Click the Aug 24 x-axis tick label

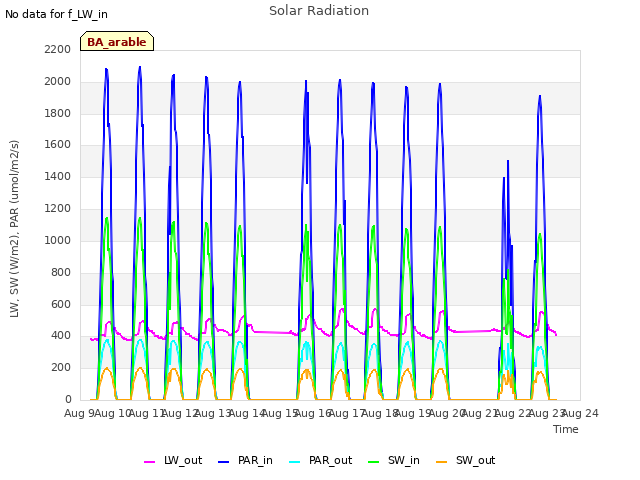[580, 413]
